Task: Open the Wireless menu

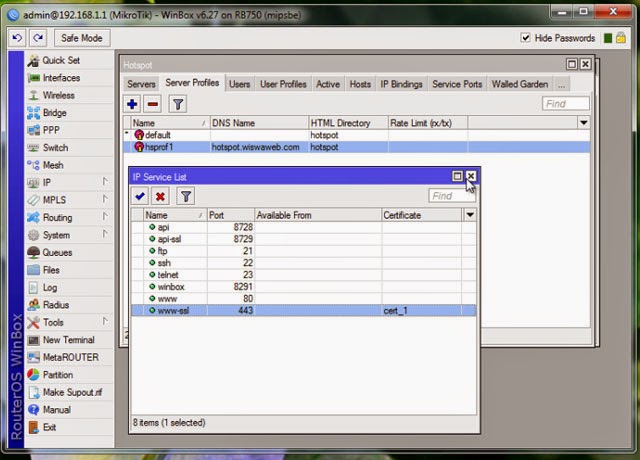Action: coord(69,95)
